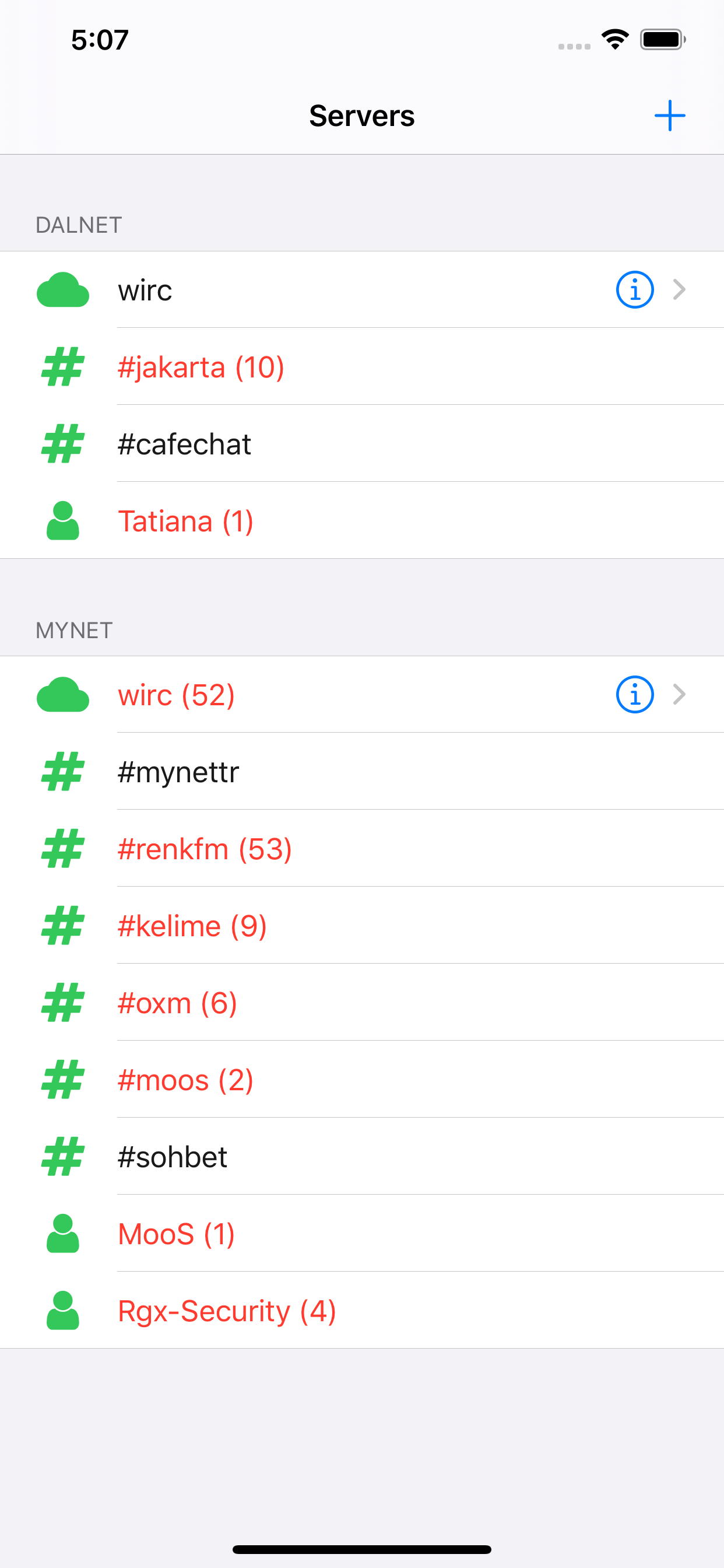Tap the MYNET section header
The image size is (724, 1568).
coord(74,631)
